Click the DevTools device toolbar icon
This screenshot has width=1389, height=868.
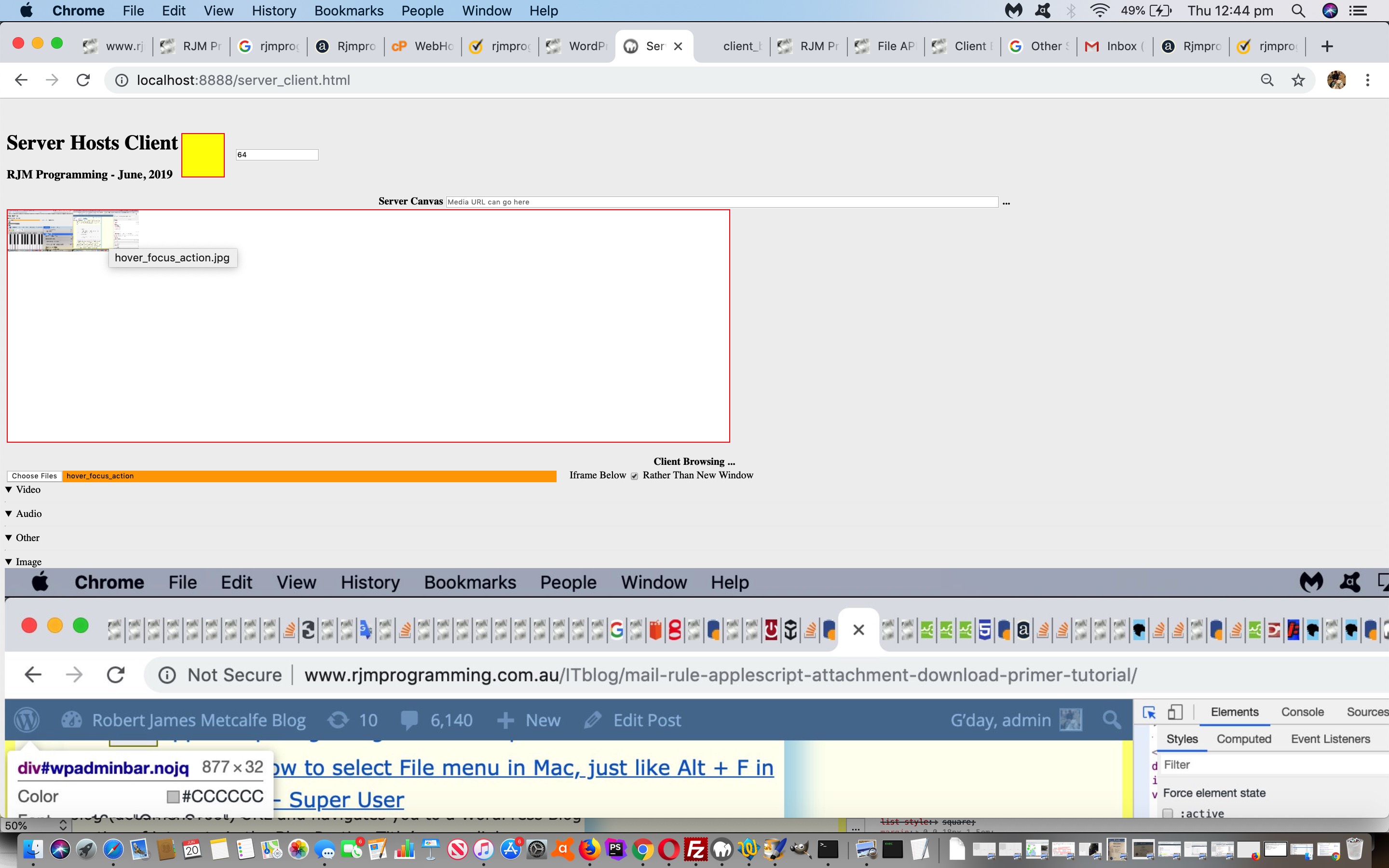(1175, 712)
